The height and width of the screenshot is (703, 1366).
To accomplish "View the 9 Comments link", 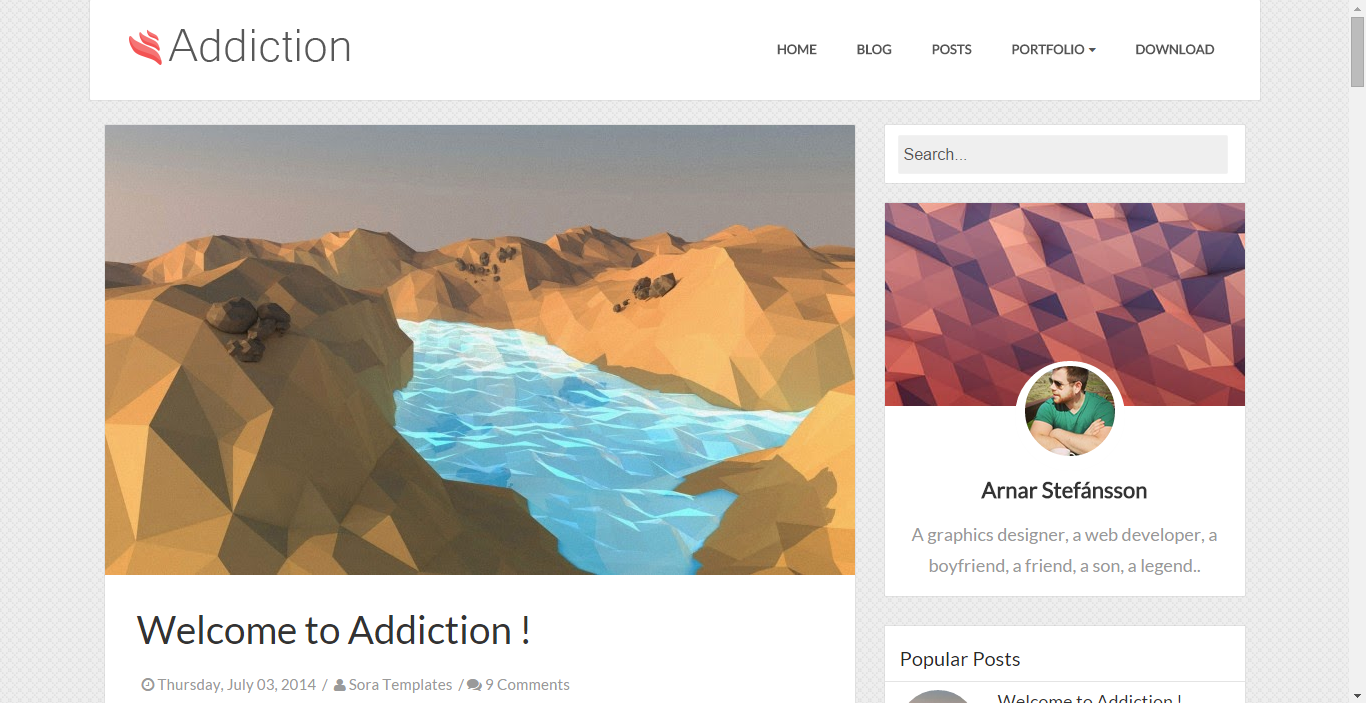I will click(527, 685).
